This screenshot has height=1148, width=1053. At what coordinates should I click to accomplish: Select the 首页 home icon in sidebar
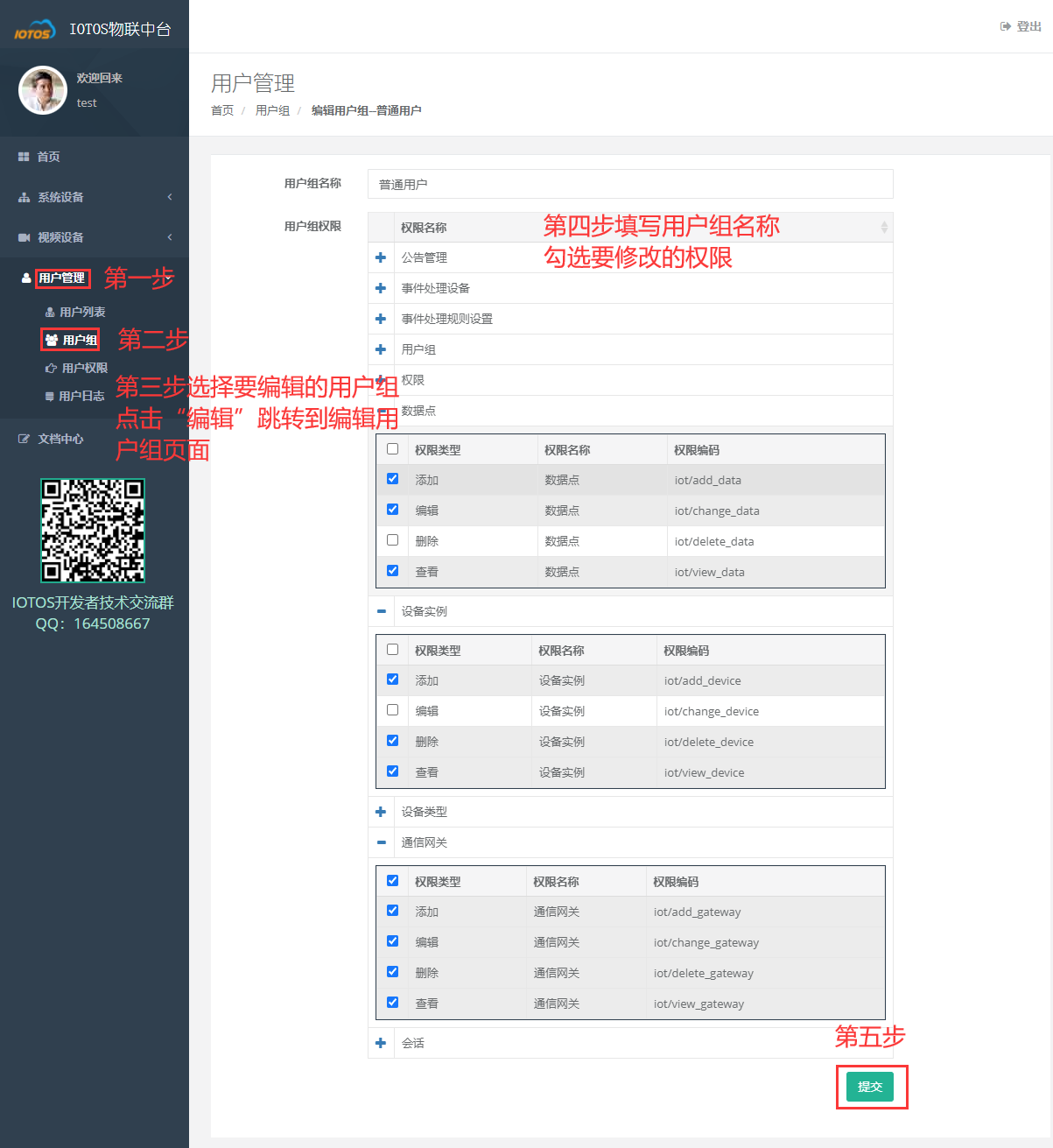[24, 156]
